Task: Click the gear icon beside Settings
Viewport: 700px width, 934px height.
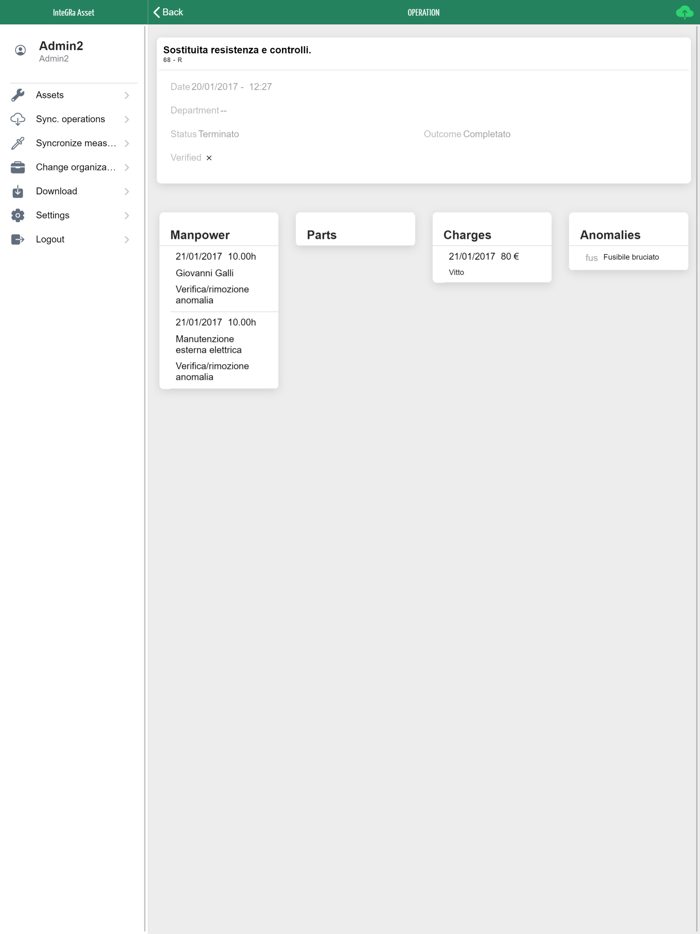Action: point(18,215)
